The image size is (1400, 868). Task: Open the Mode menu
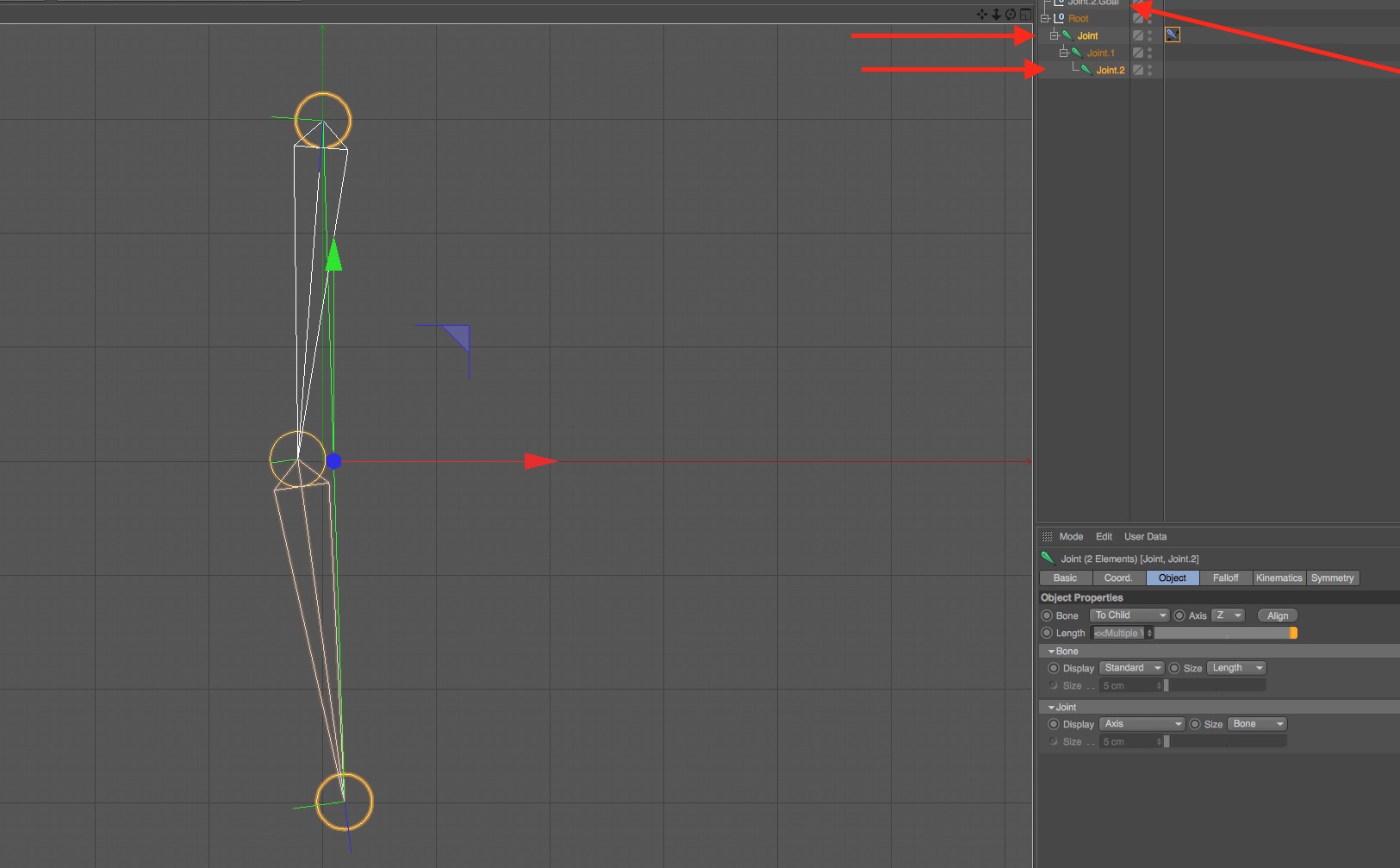click(x=1071, y=536)
